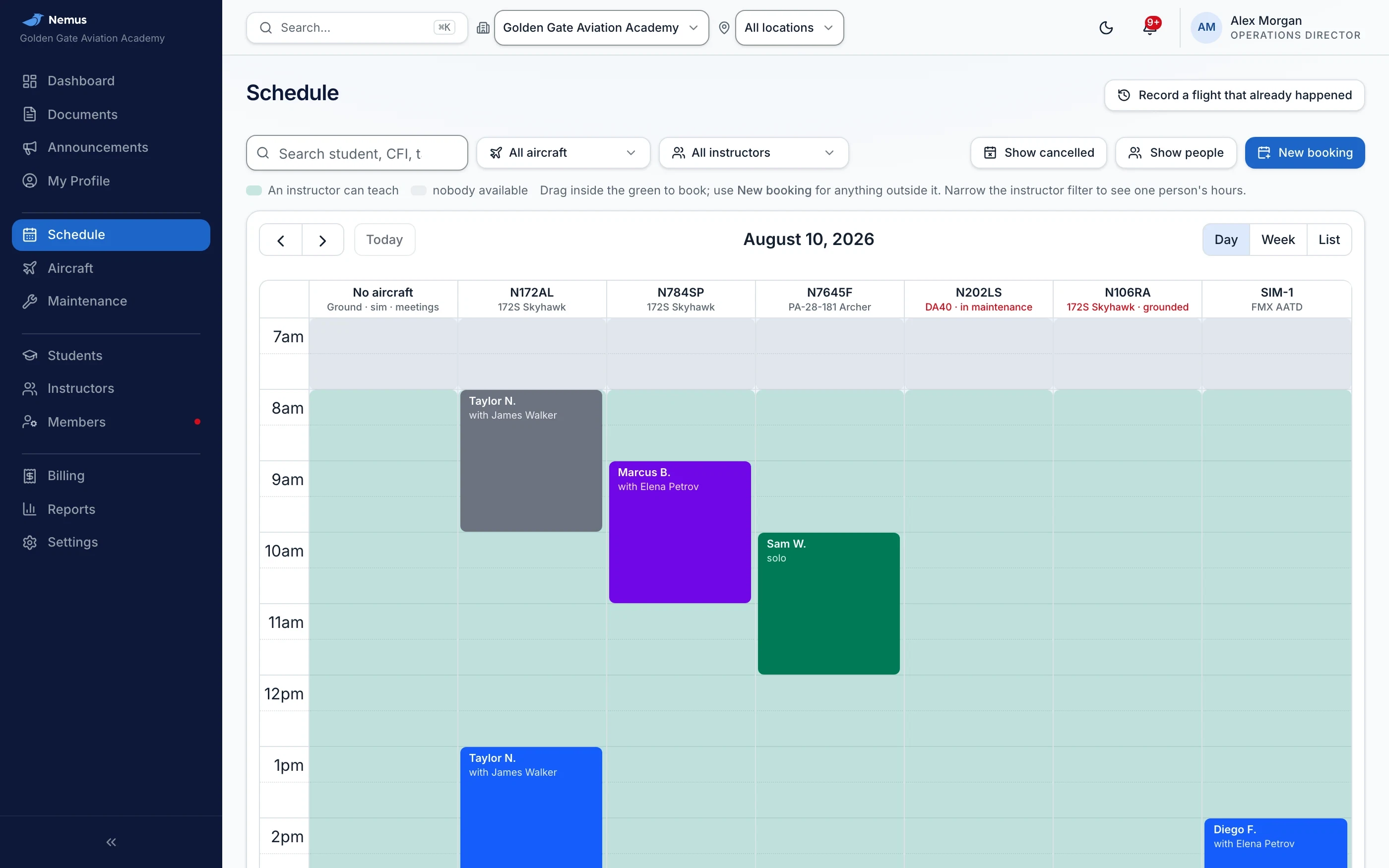Click the top Search... field
1389x868 pixels.
pyautogui.click(x=357, y=28)
